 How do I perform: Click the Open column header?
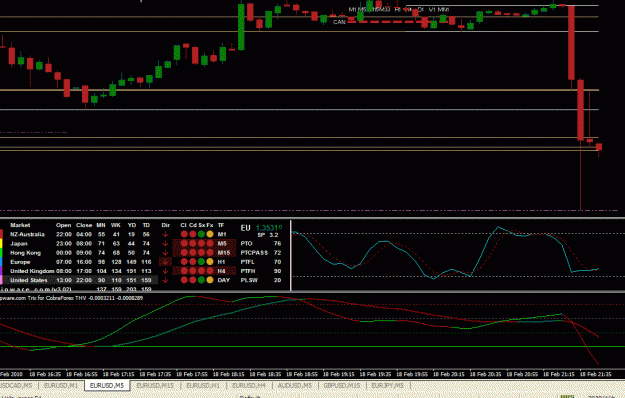[x=63, y=225]
